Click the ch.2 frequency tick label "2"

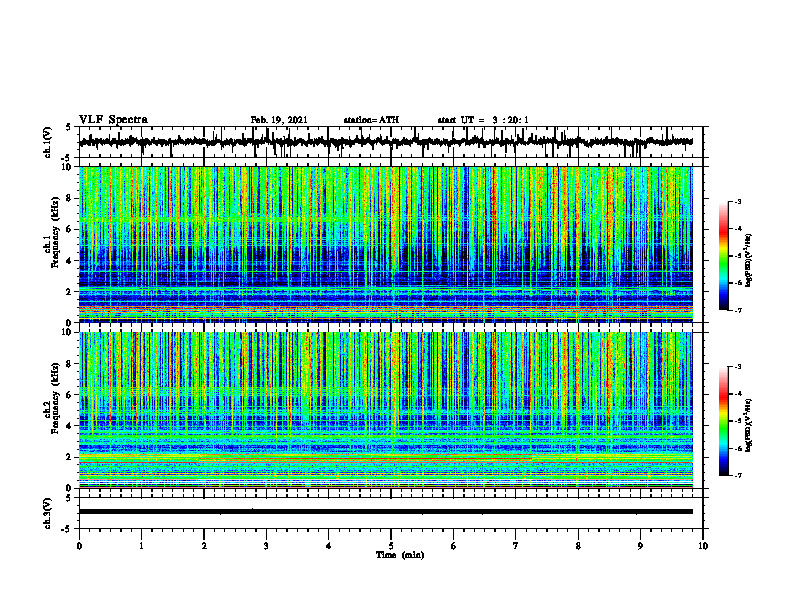[x=69, y=457]
